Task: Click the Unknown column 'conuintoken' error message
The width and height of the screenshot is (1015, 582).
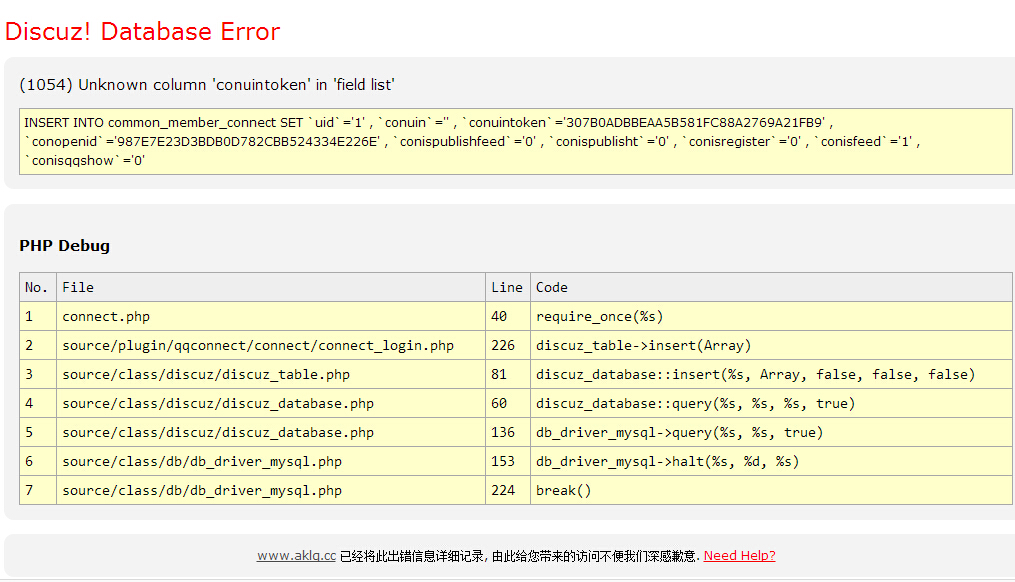Action: pos(207,85)
